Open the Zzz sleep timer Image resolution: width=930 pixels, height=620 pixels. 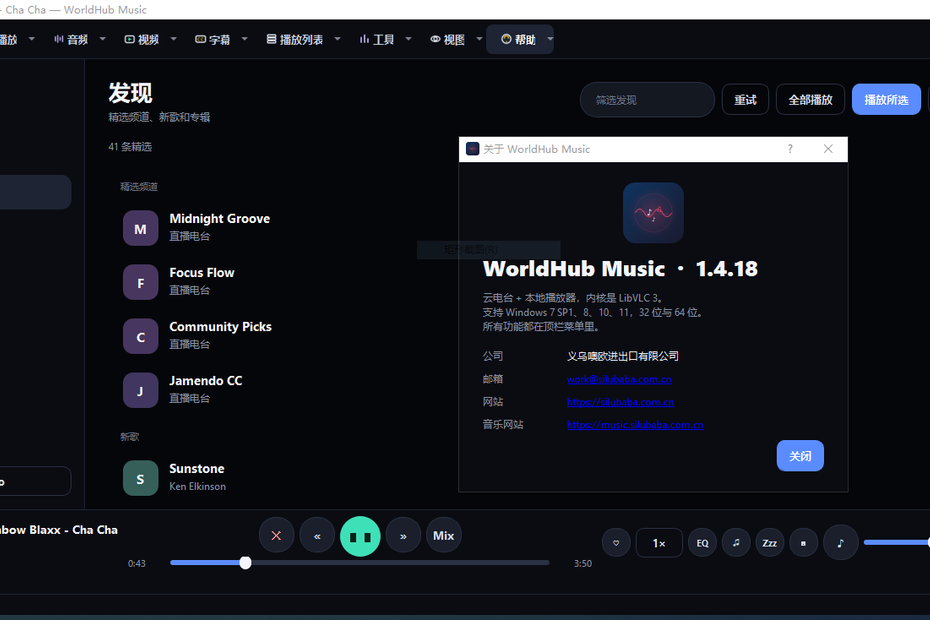tap(769, 543)
